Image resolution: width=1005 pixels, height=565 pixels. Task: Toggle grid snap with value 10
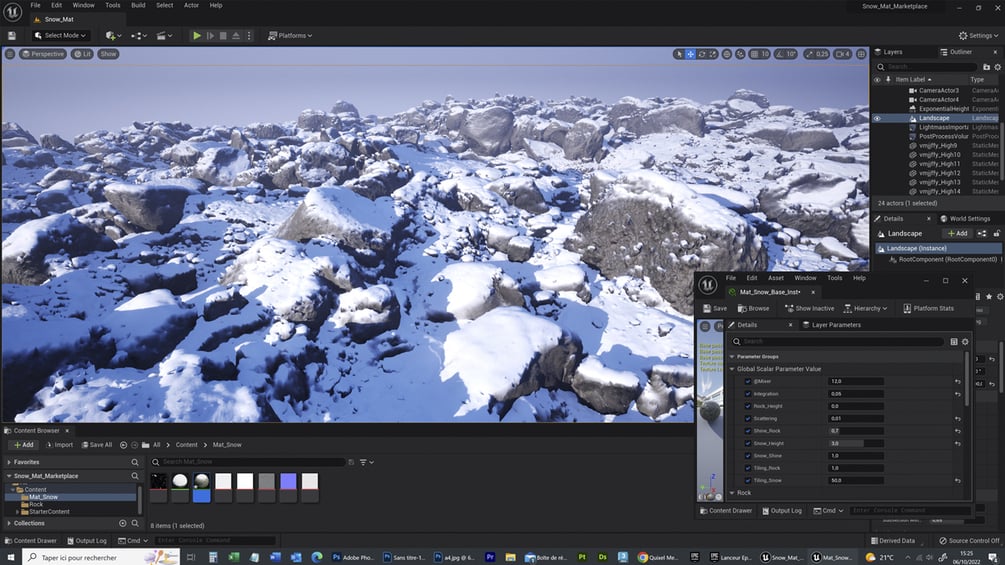760,54
